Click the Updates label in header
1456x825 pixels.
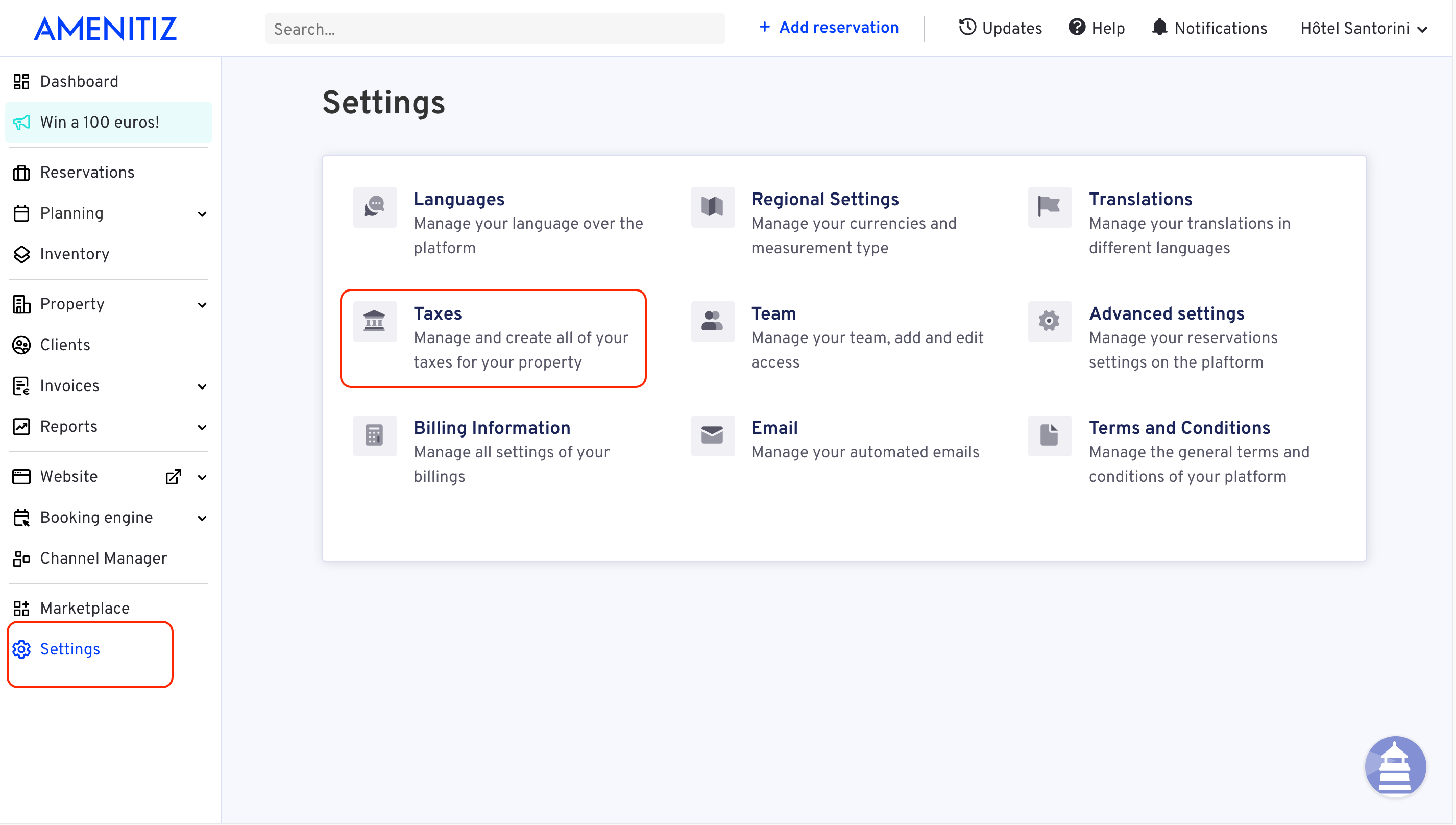point(1012,28)
